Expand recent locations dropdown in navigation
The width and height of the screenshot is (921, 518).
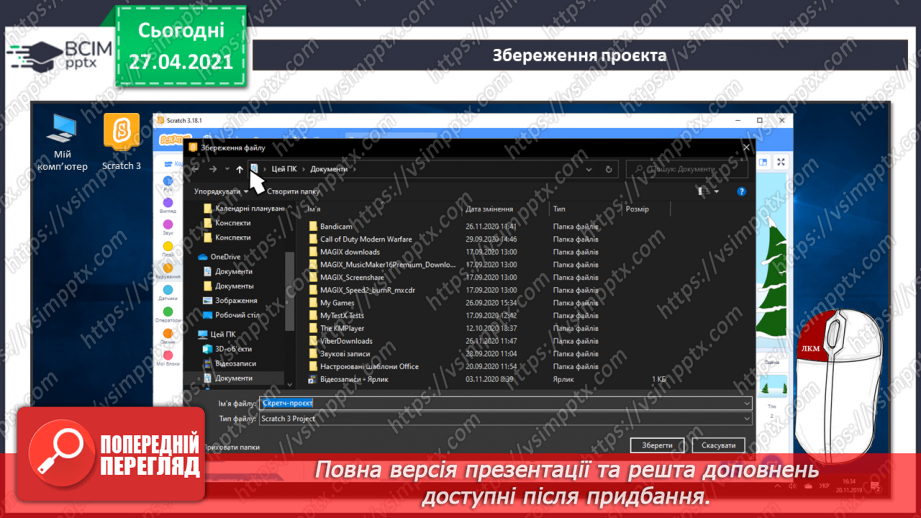(227, 169)
